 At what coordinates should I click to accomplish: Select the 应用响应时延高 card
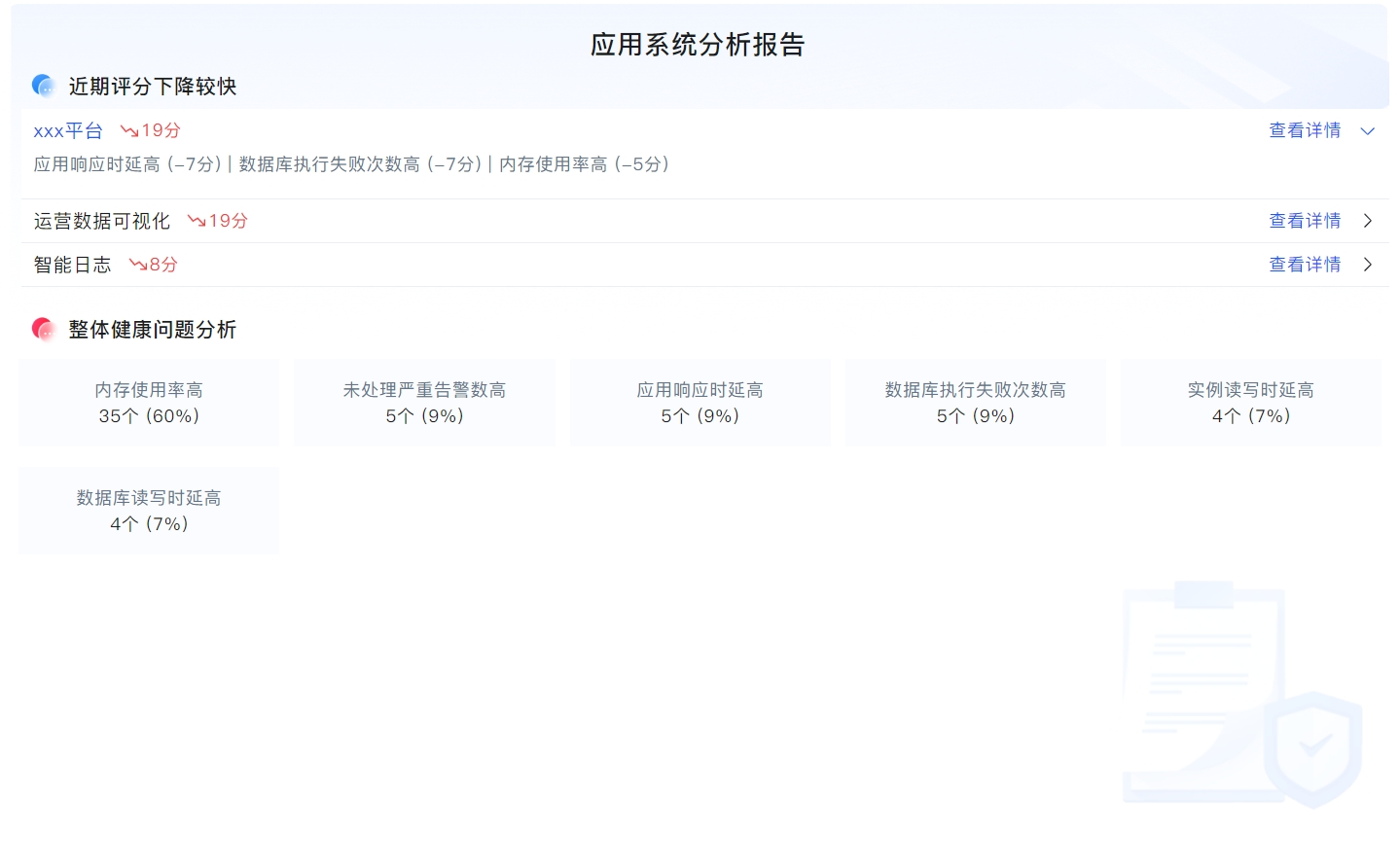point(700,403)
